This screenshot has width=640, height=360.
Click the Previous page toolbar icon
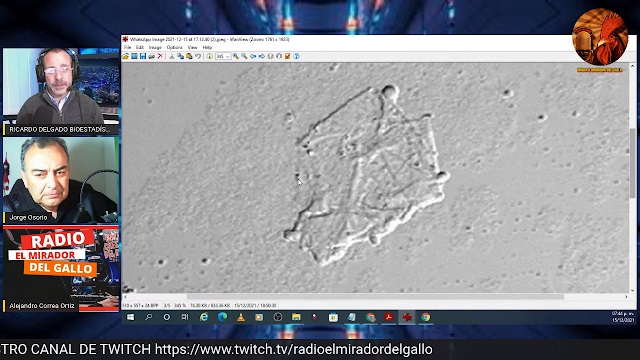[270, 56]
